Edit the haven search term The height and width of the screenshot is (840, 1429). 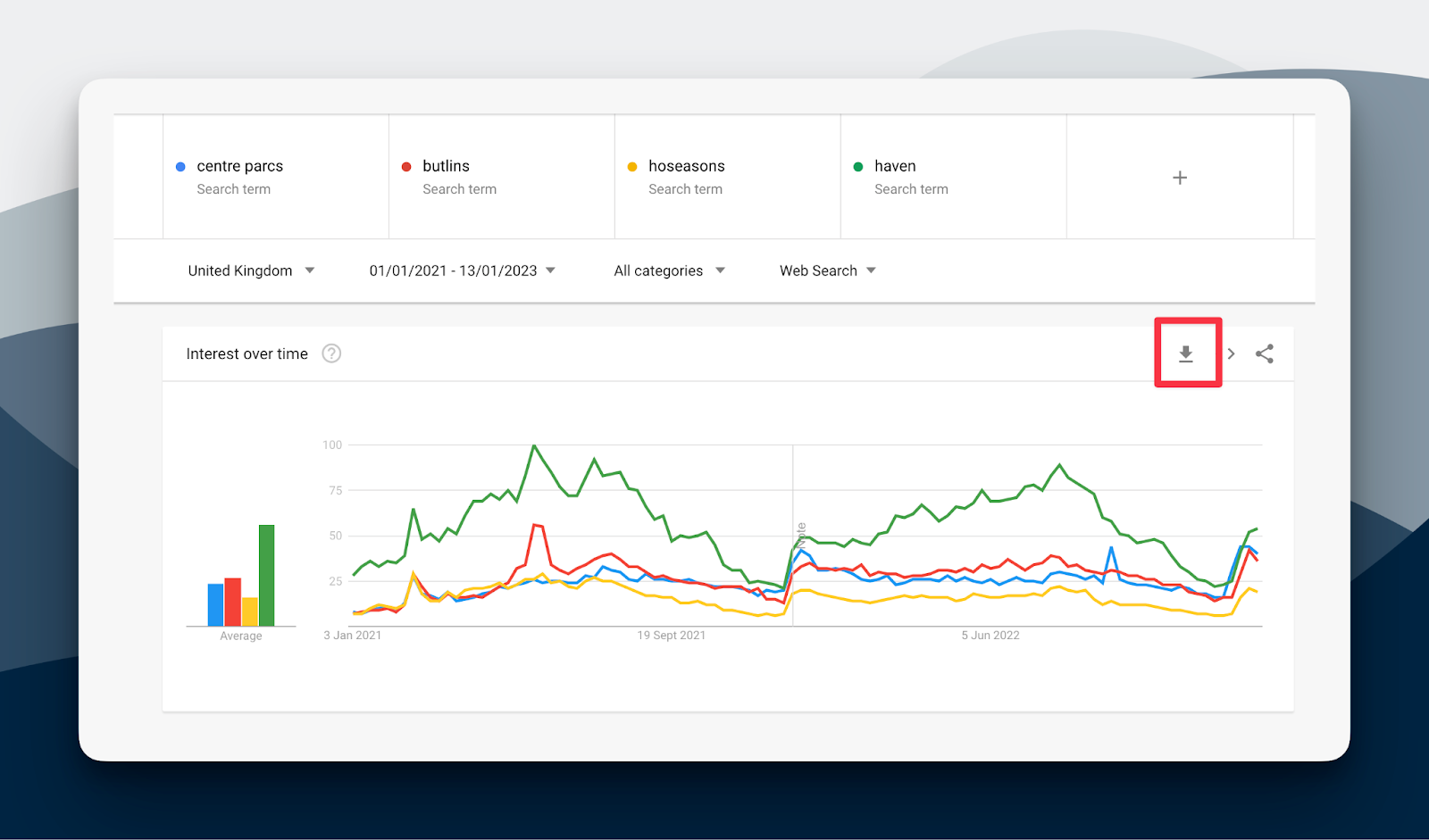954,177
